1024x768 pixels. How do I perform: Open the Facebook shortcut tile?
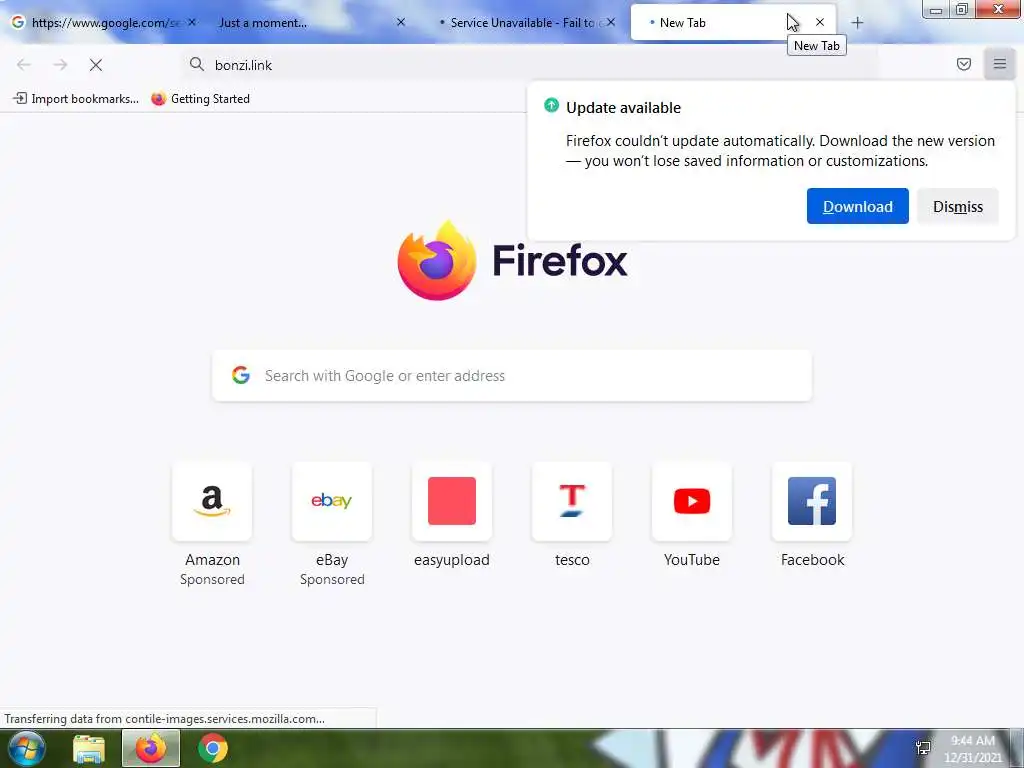812,501
